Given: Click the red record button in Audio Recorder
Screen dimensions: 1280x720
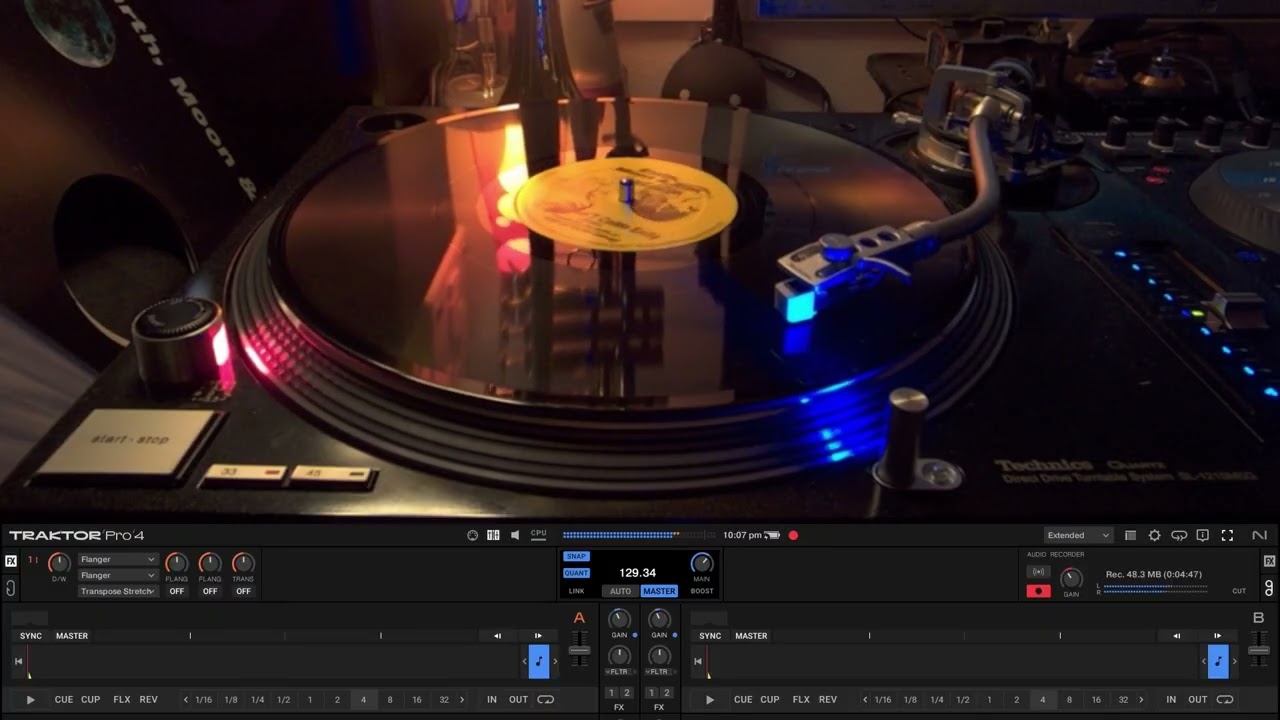Looking at the screenshot, I should 1038,591.
